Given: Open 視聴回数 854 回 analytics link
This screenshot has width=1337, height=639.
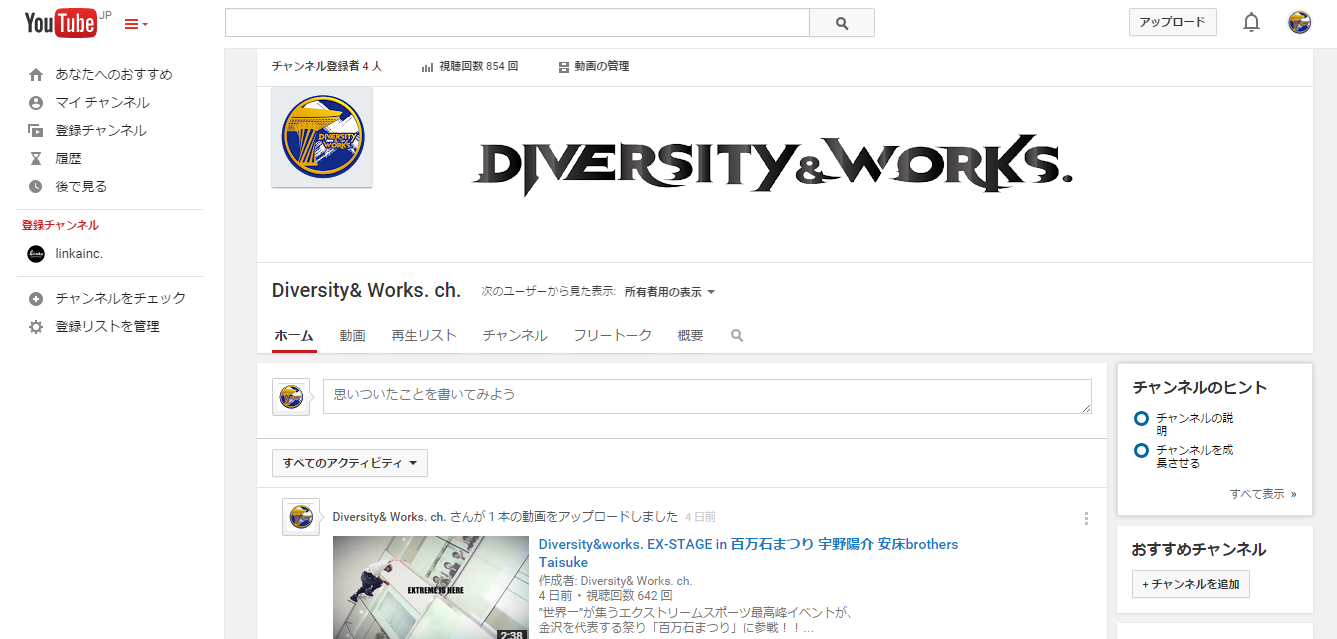Looking at the screenshot, I should [x=478, y=66].
